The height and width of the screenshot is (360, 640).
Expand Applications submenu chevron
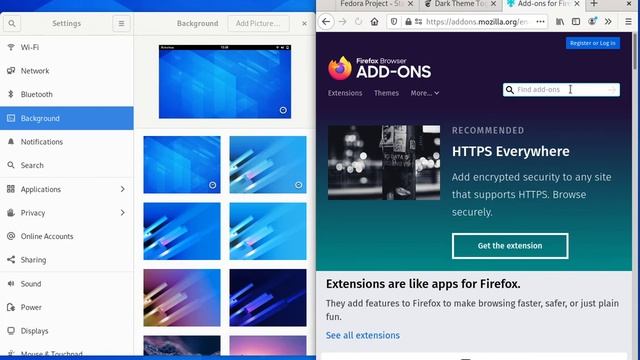122,189
